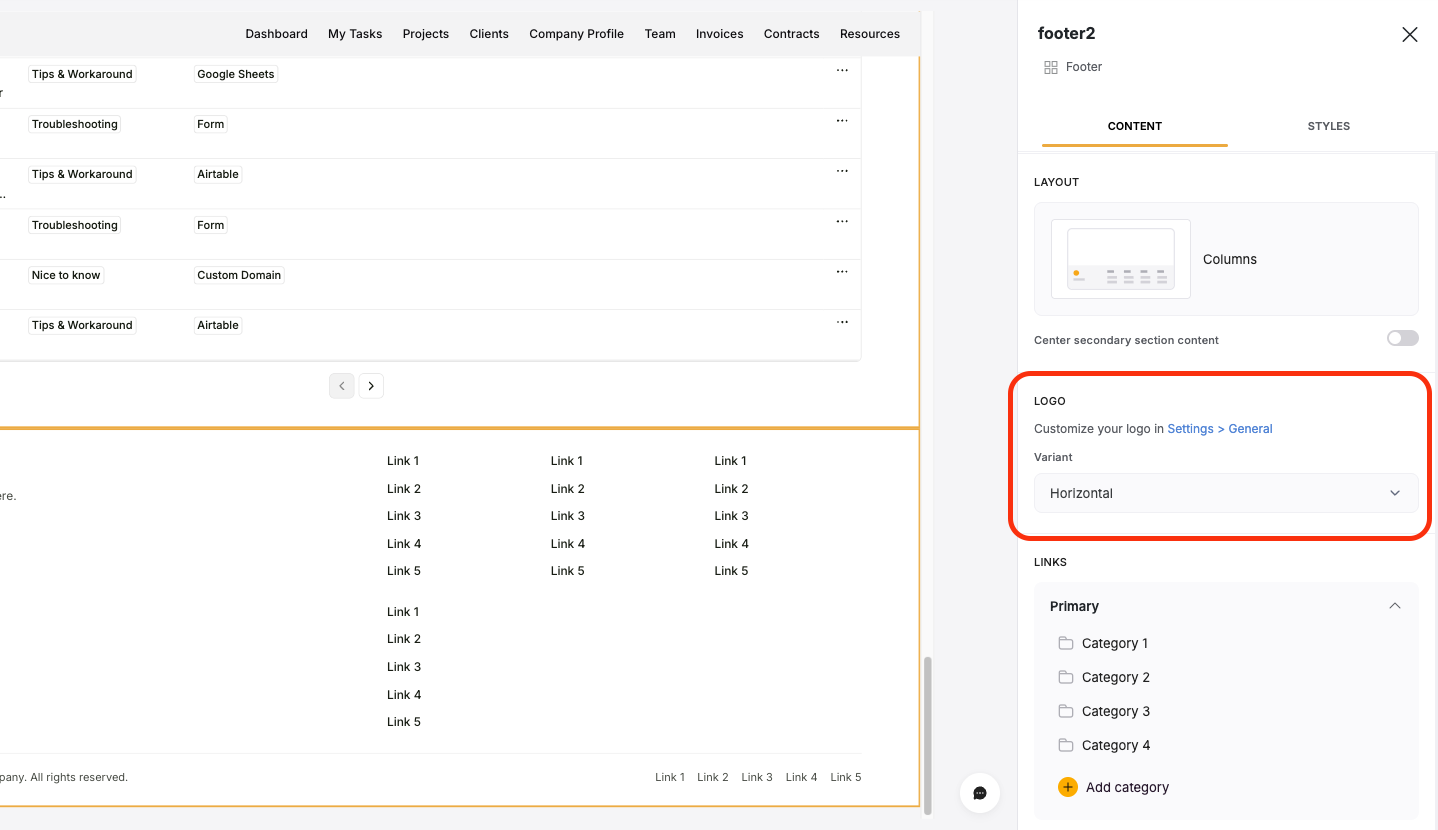Open Company Profile navigation item
This screenshot has width=1438, height=830.
pos(576,34)
